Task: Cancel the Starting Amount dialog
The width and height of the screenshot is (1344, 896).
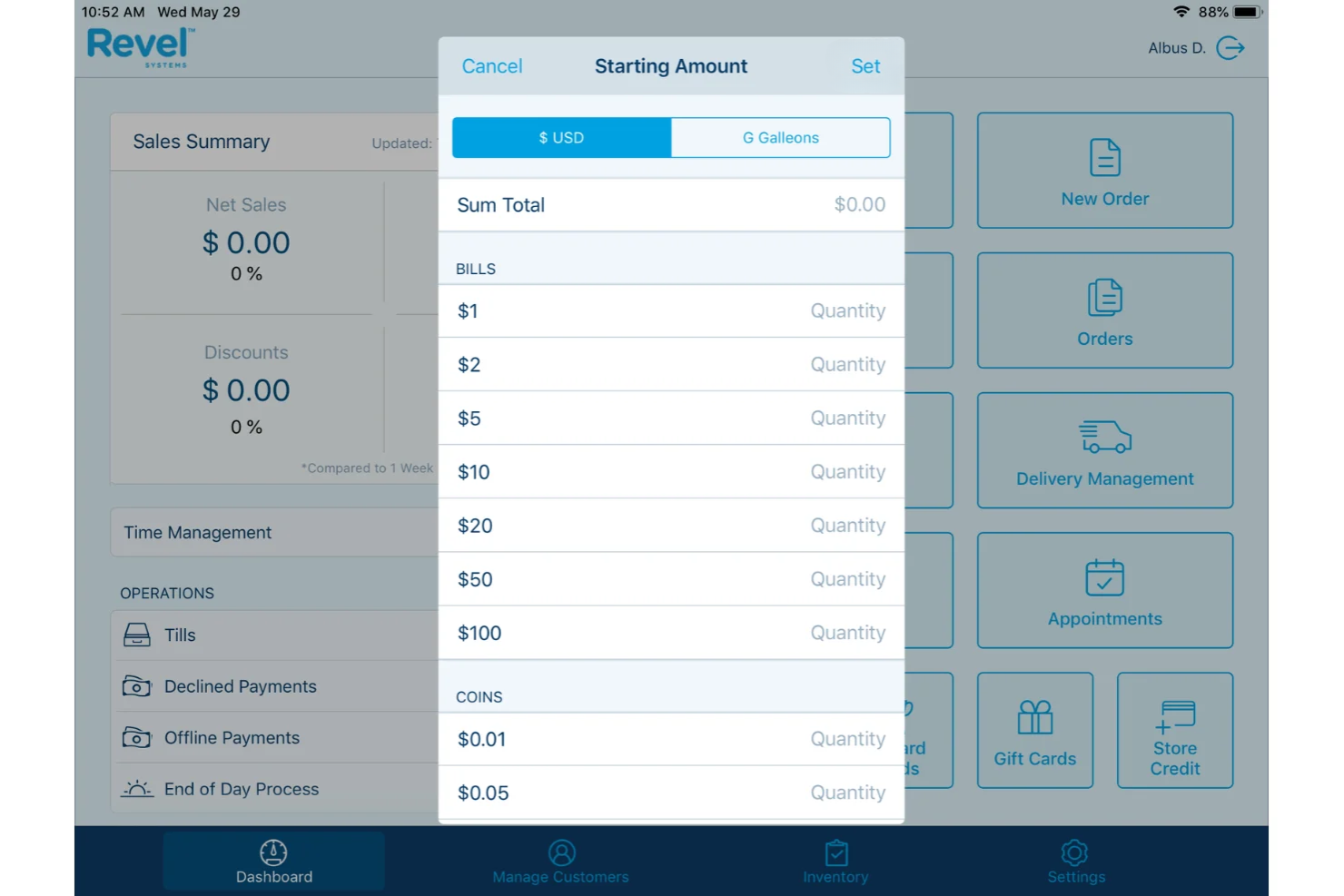Action: (x=491, y=65)
